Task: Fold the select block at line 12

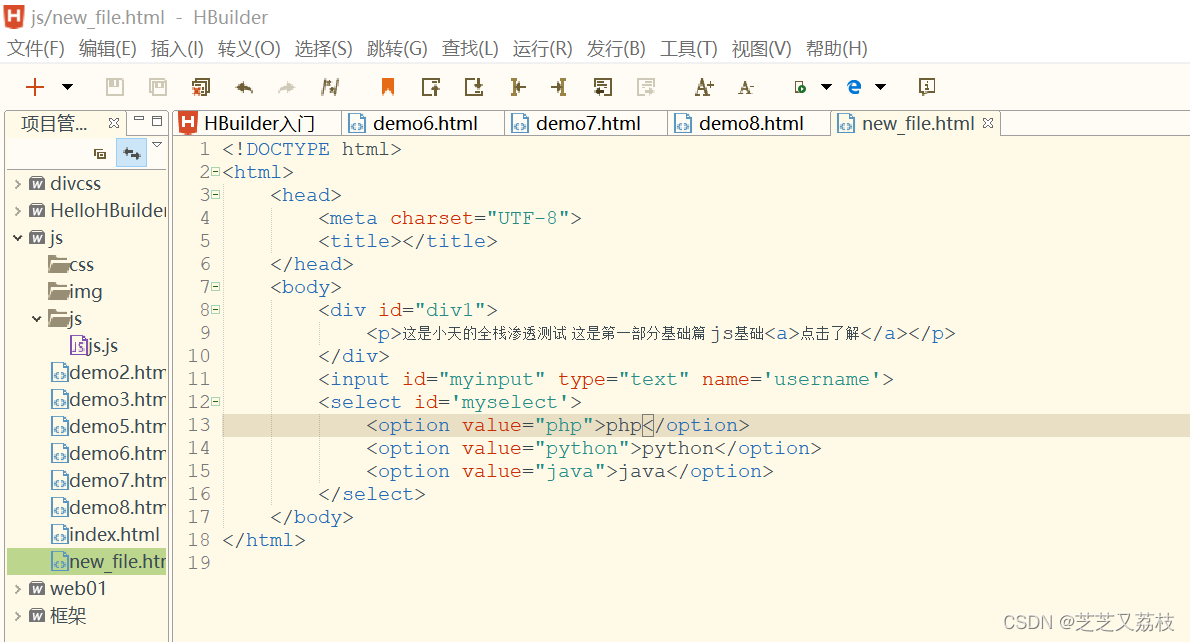Action: pos(216,401)
